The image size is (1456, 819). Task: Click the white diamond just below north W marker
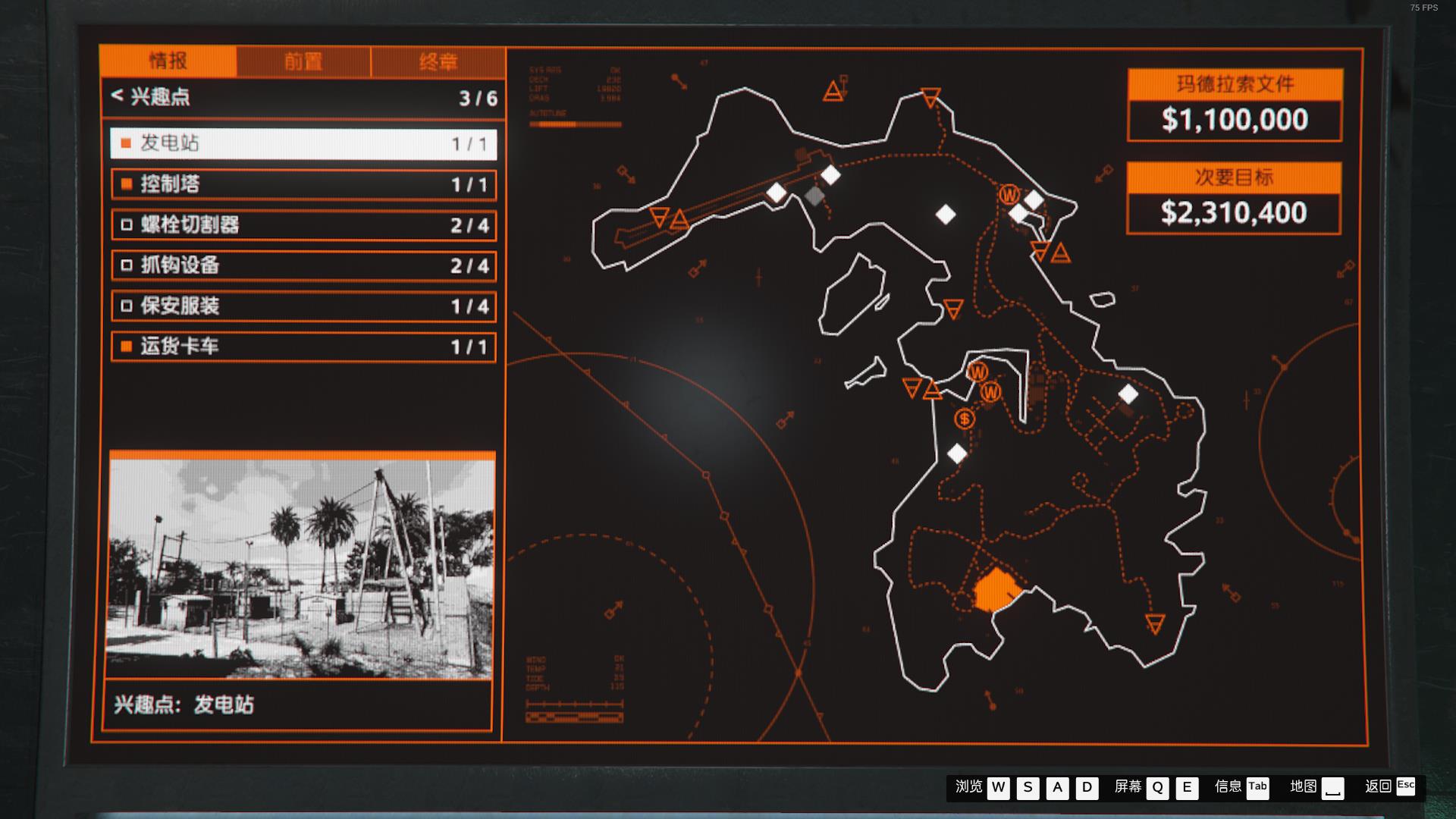point(1018,214)
